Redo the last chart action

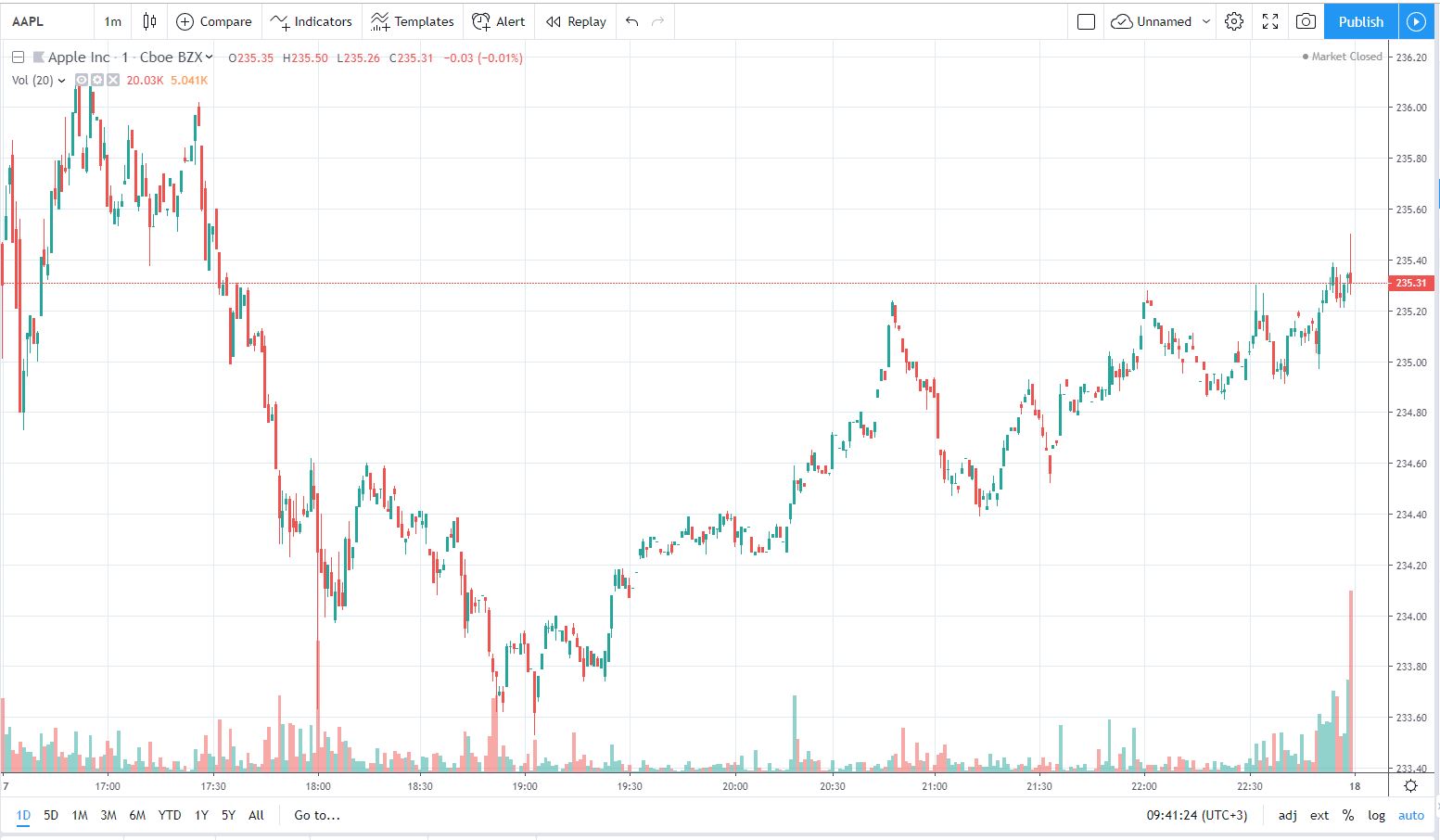pyautogui.click(x=658, y=21)
